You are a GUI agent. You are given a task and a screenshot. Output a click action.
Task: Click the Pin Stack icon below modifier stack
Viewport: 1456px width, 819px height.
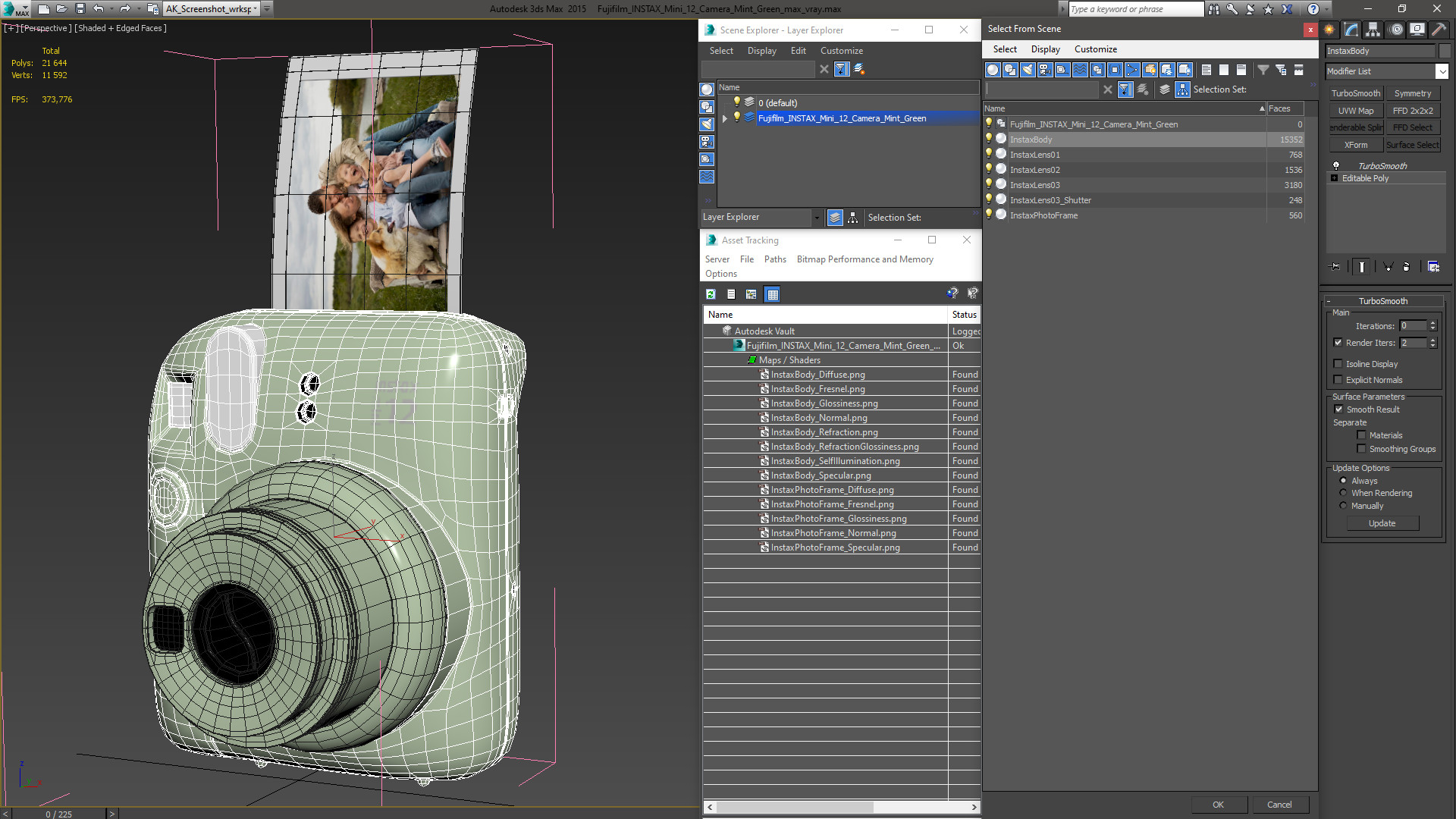[1336, 267]
